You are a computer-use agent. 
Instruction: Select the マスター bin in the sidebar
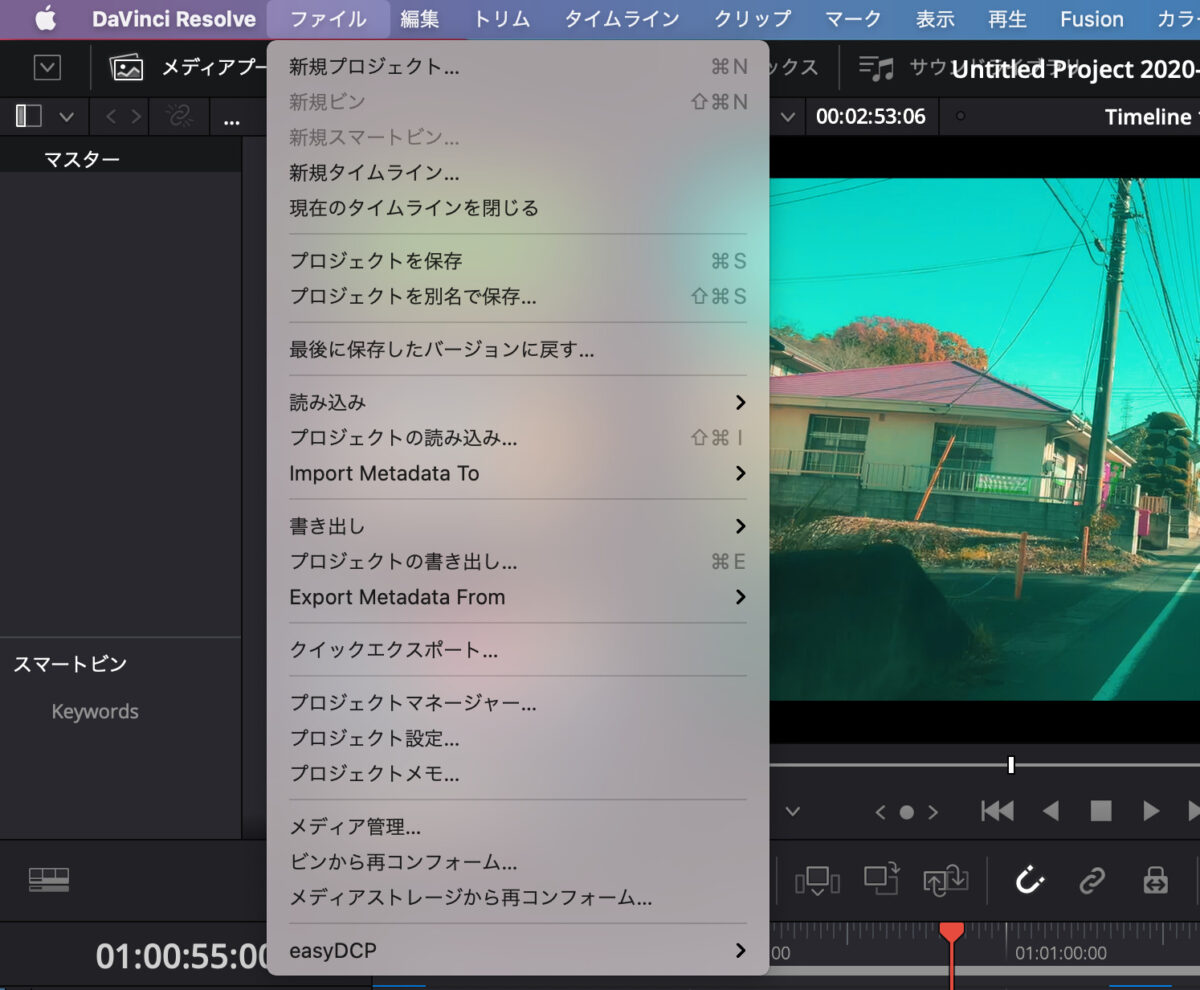point(82,160)
